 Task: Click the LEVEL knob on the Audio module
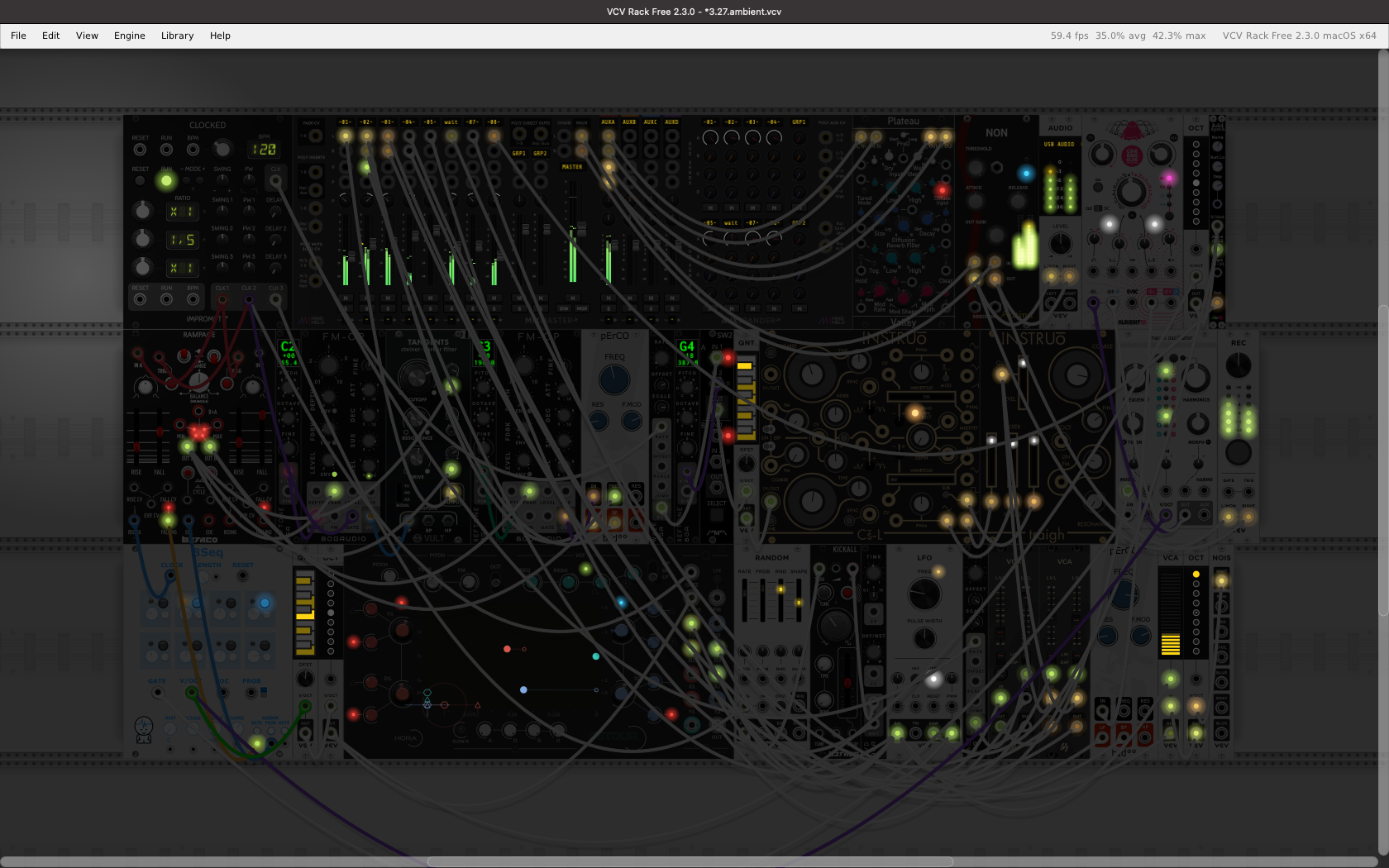click(x=1060, y=244)
